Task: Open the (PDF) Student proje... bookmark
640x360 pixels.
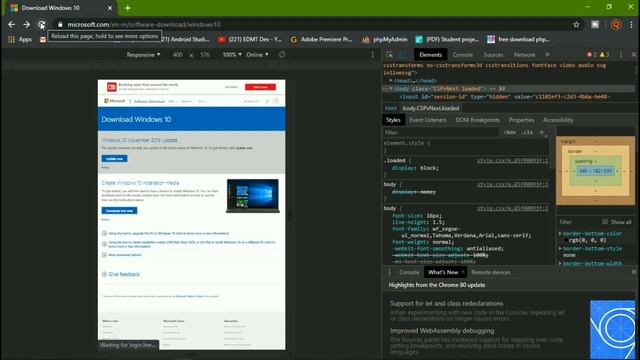Action: coord(447,40)
